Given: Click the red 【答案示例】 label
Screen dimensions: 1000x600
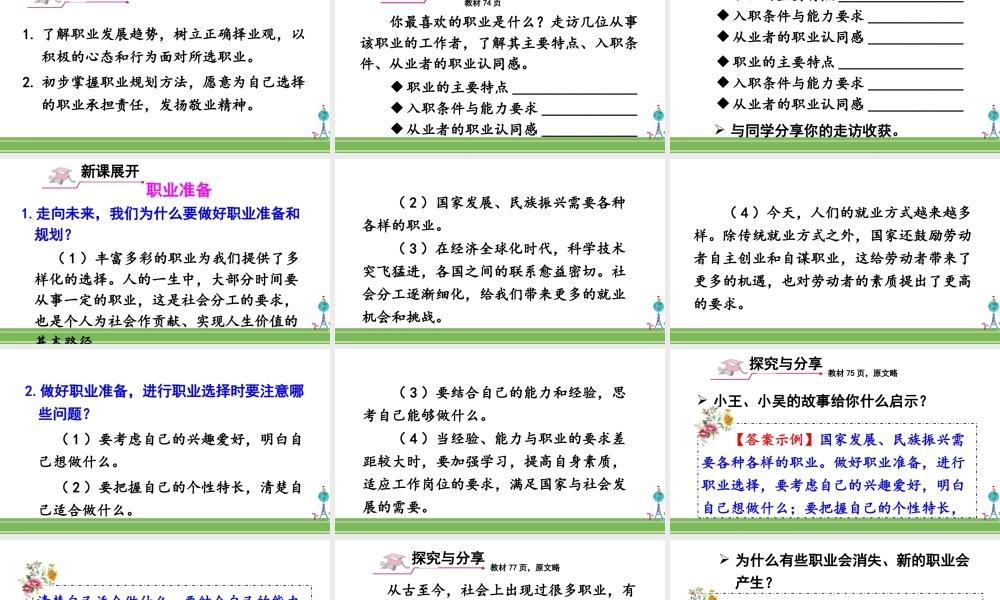Looking at the screenshot, I should (x=773, y=440).
